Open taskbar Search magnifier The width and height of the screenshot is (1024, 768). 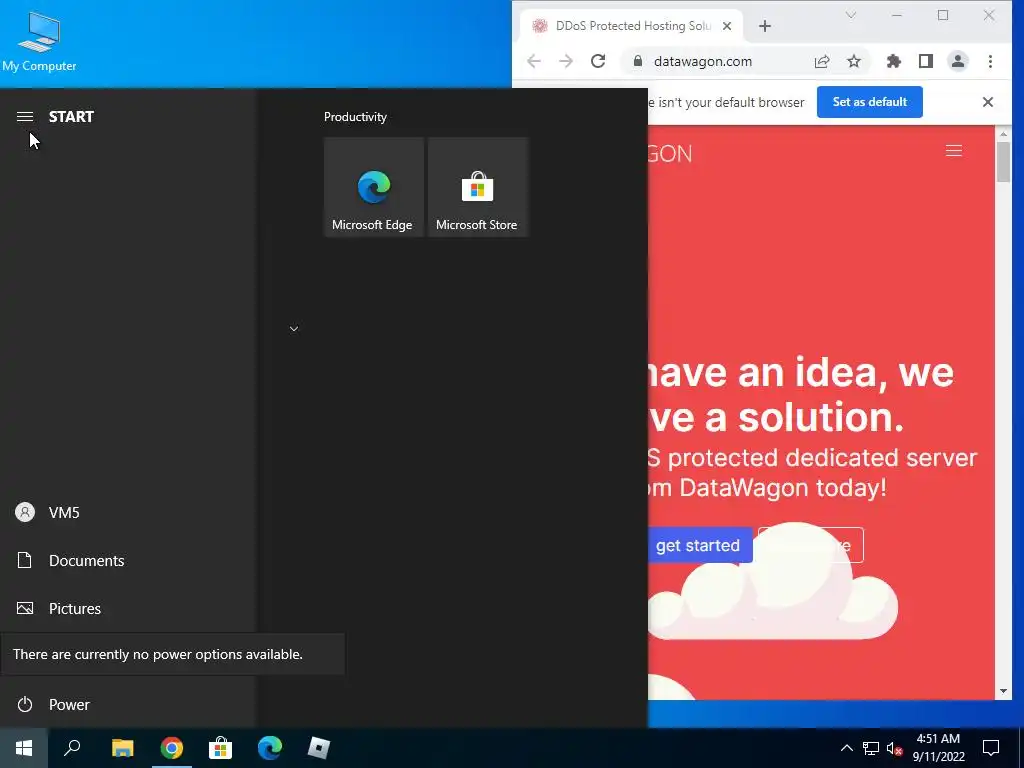pyautogui.click(x=72, y=748)
